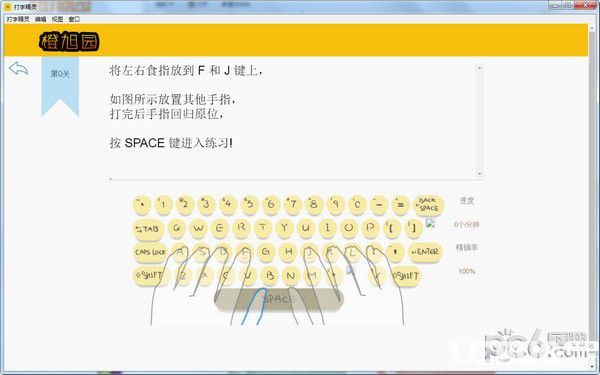
Task: Tap the number 6 key
Action: [271, 204]
